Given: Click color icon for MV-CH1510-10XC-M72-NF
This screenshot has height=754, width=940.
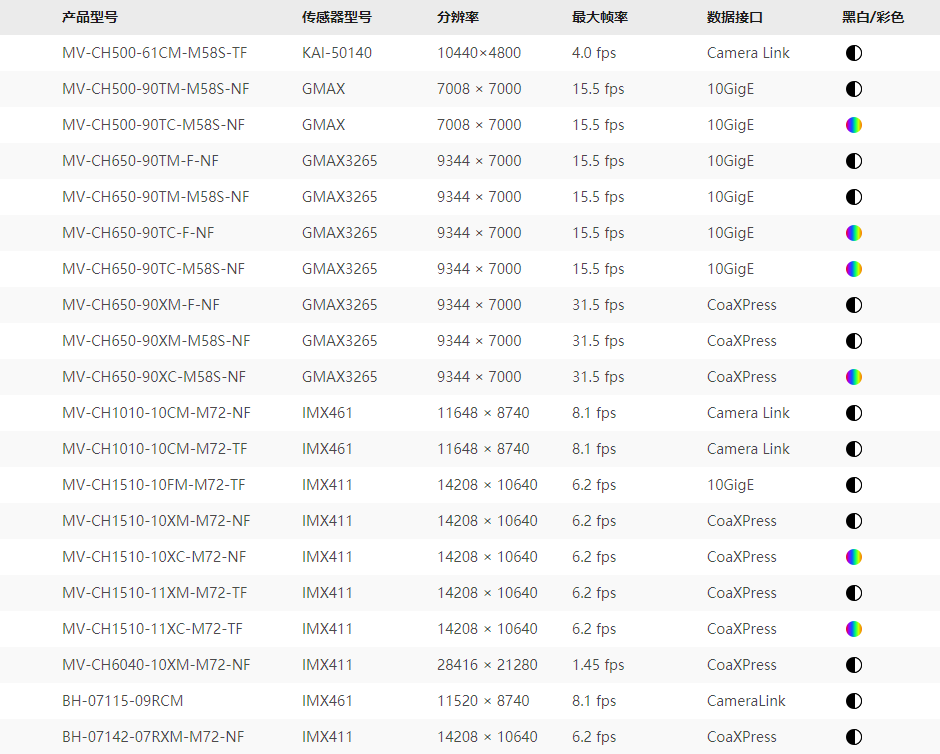Looking at the screenshot, I should (x=853, y=557).
